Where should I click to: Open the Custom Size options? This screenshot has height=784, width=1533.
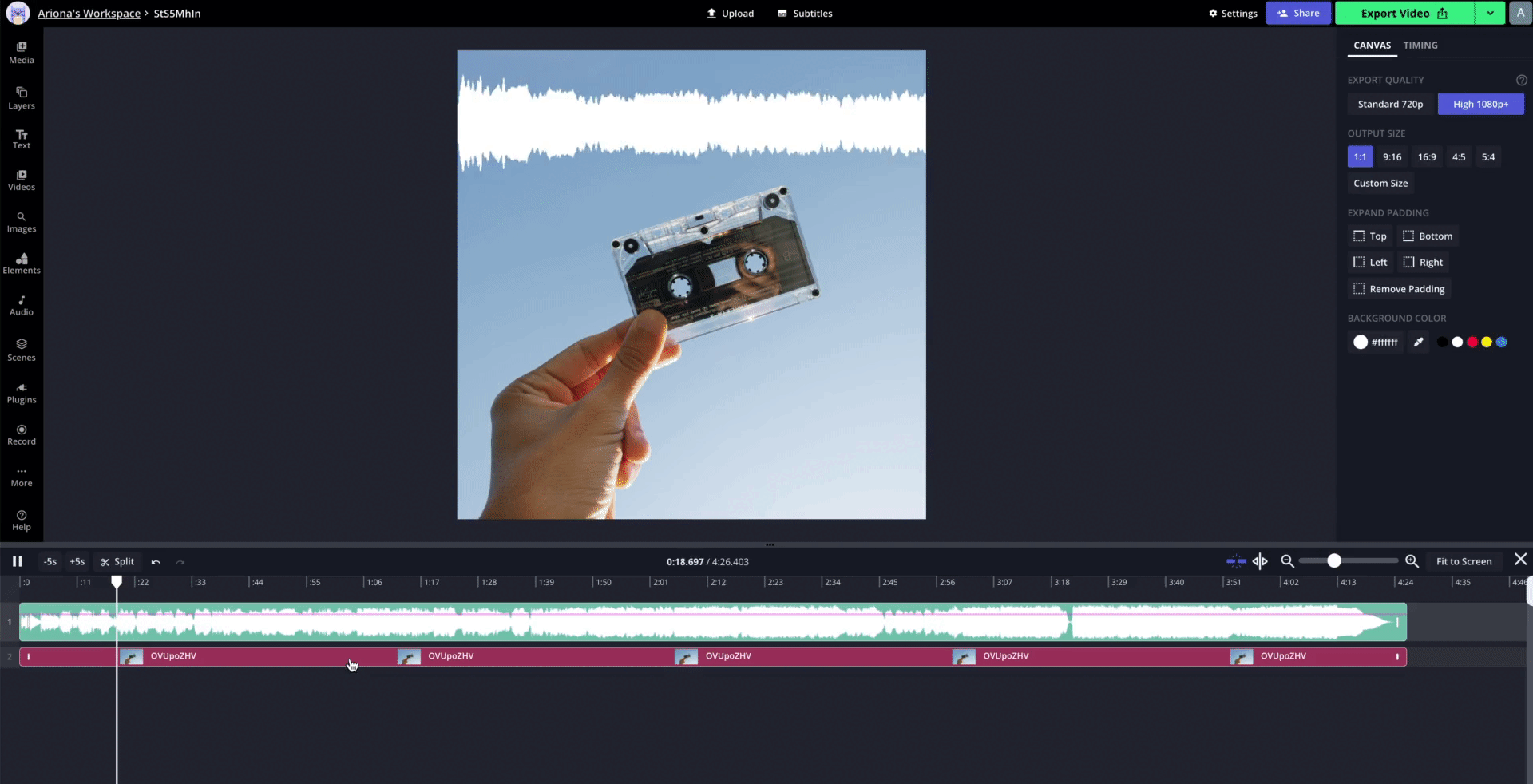1380,184
